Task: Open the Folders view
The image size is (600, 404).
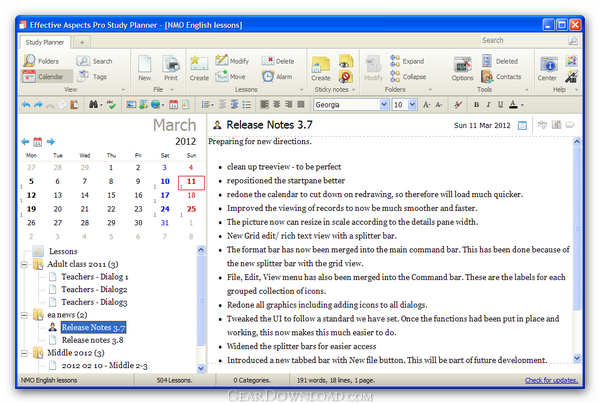Action: [x=41, y=61]
